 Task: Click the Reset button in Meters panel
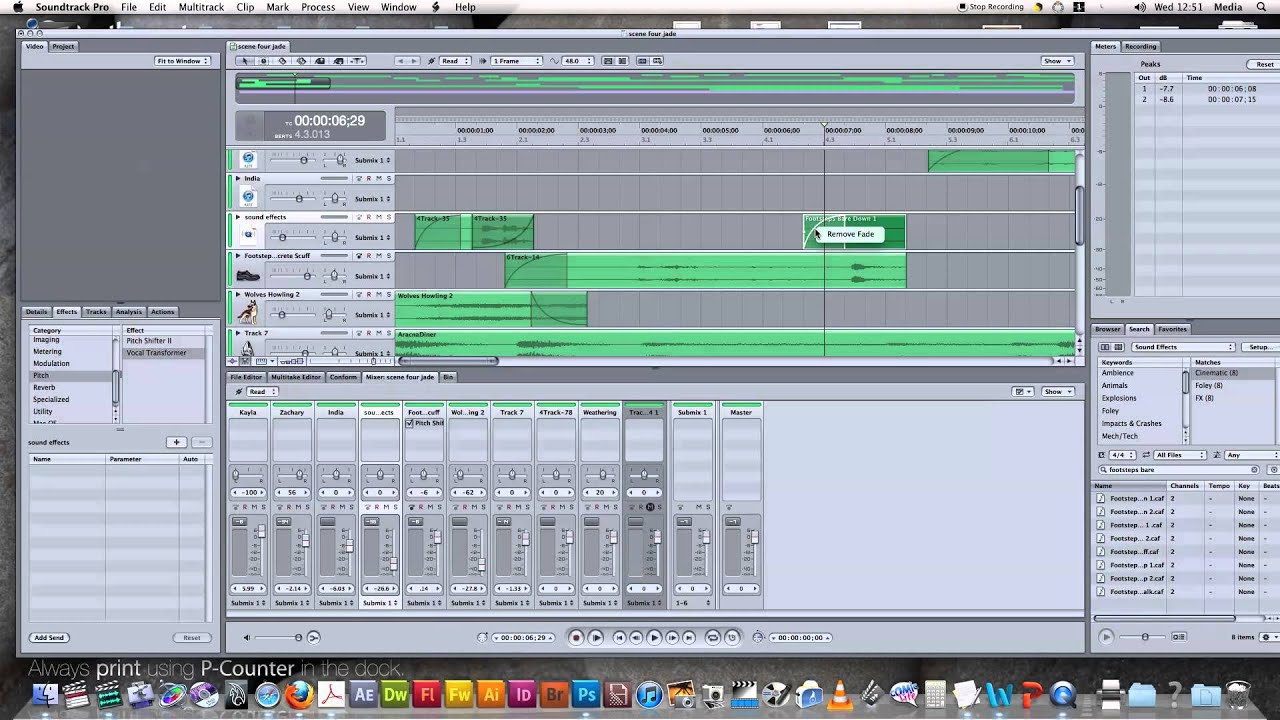(x=1265, y=64)
